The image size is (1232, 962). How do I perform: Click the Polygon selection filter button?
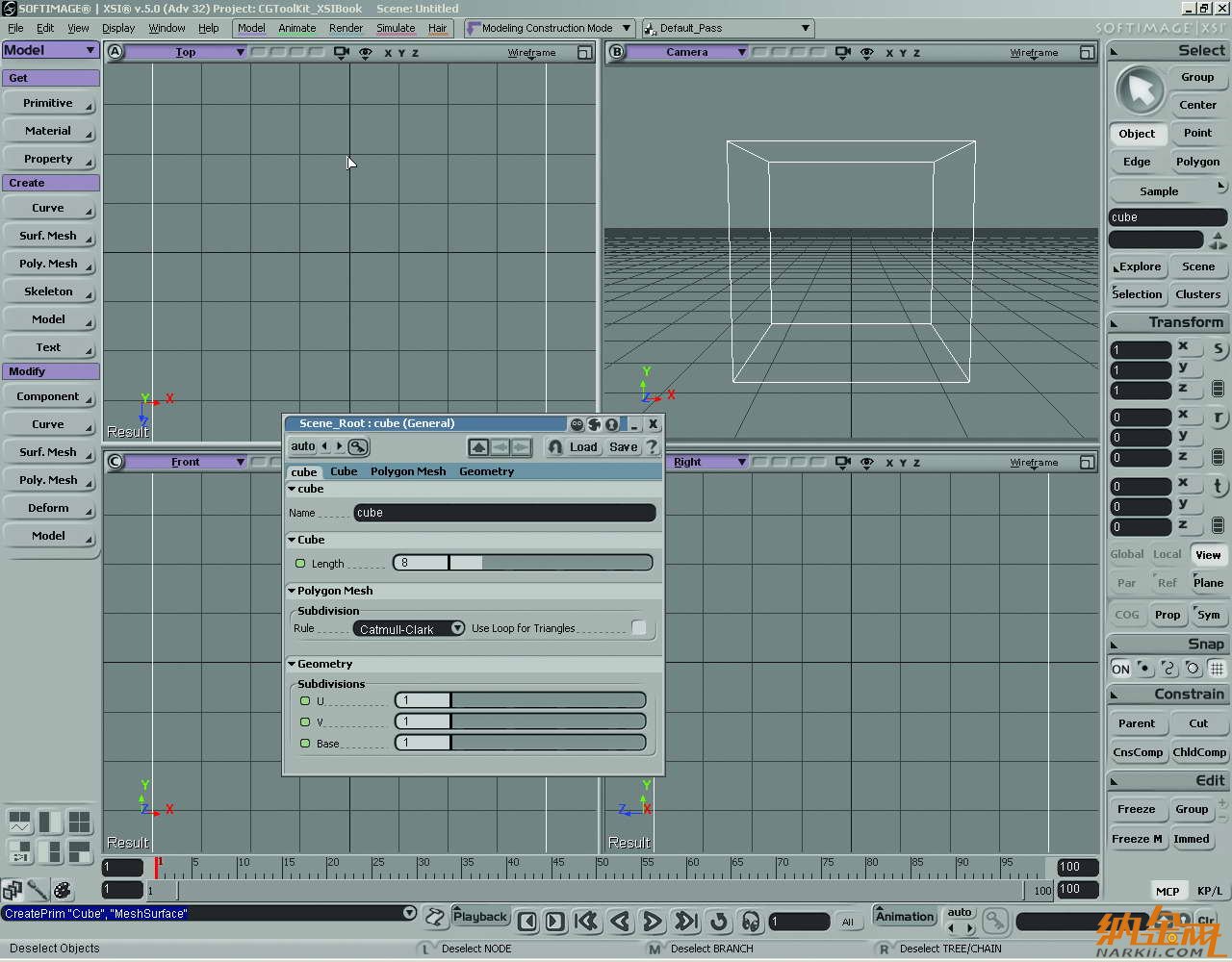1198,162
